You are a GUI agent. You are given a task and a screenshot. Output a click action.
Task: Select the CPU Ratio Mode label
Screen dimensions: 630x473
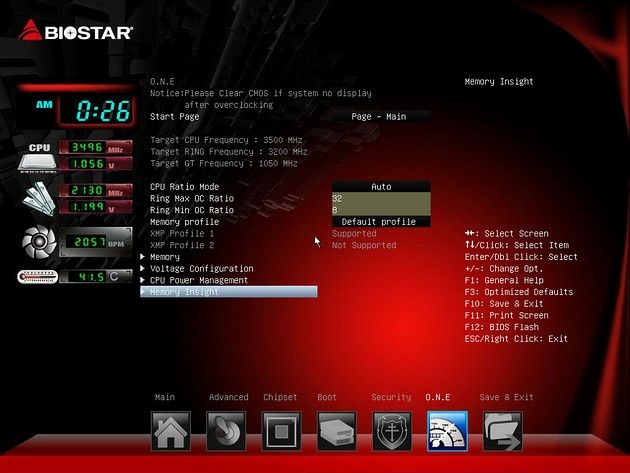tap(184, 186)
